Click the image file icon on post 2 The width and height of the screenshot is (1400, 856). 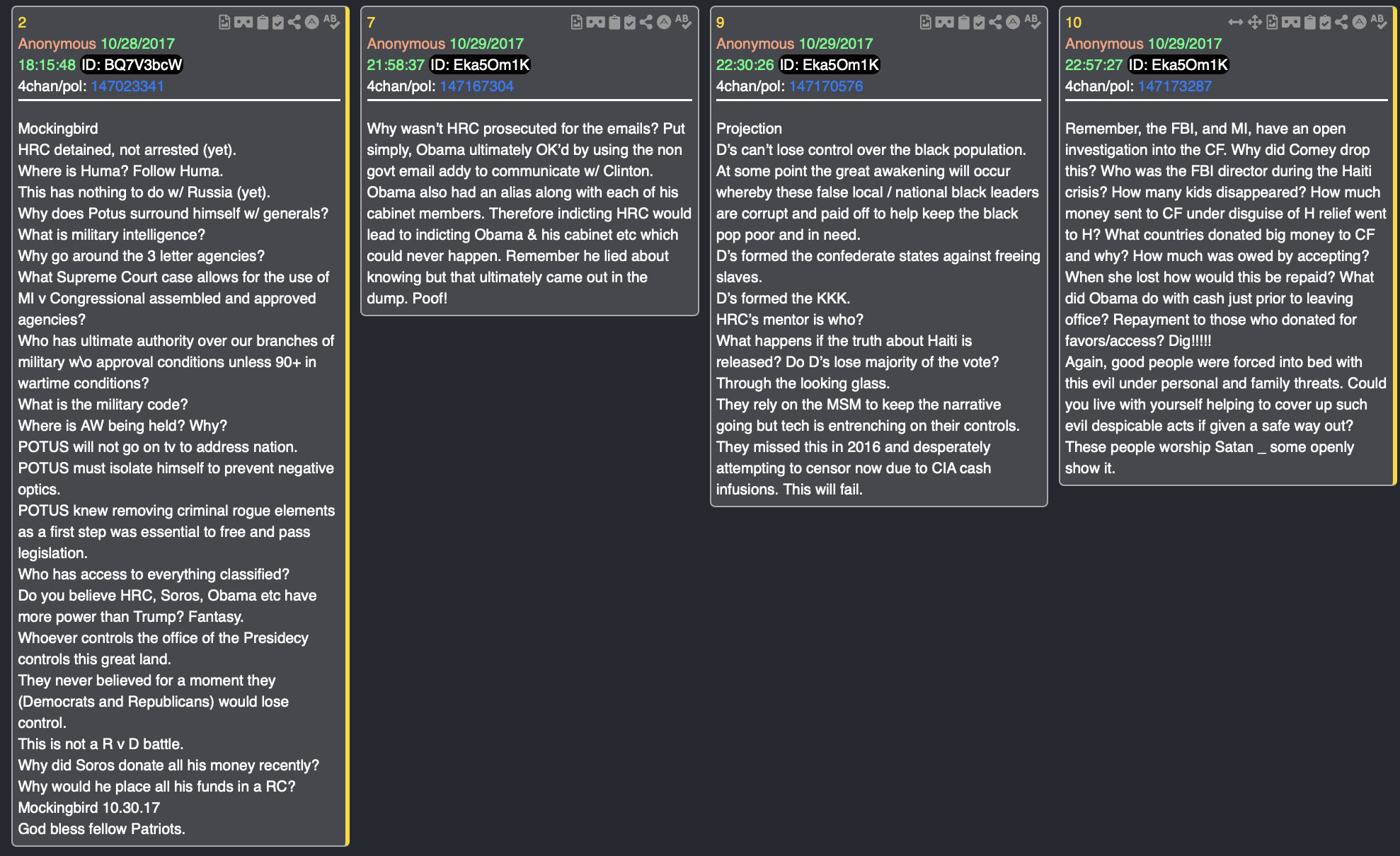point(224,23)
